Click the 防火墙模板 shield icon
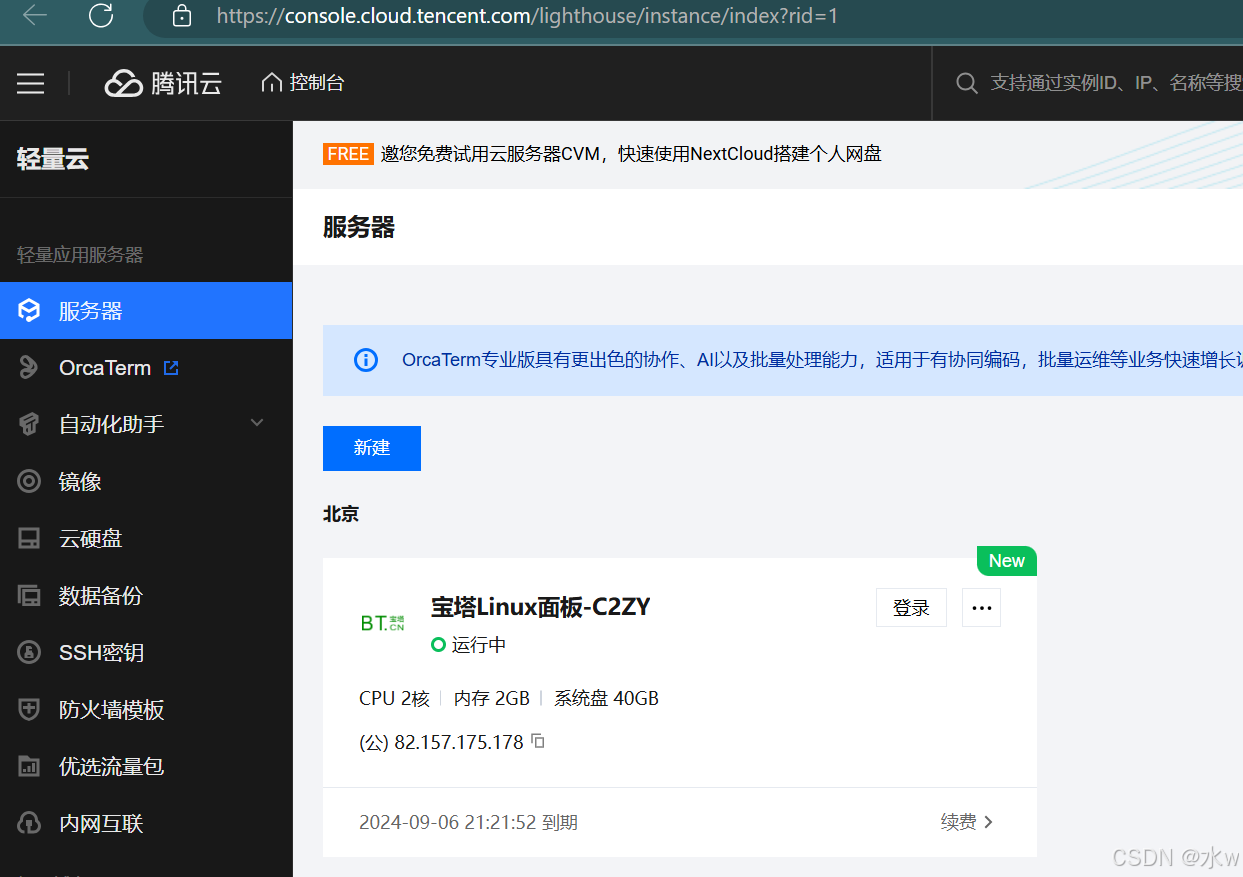The width and height of the screenshot is (1243, 877). pyautogui.click(x=29, y=710)
